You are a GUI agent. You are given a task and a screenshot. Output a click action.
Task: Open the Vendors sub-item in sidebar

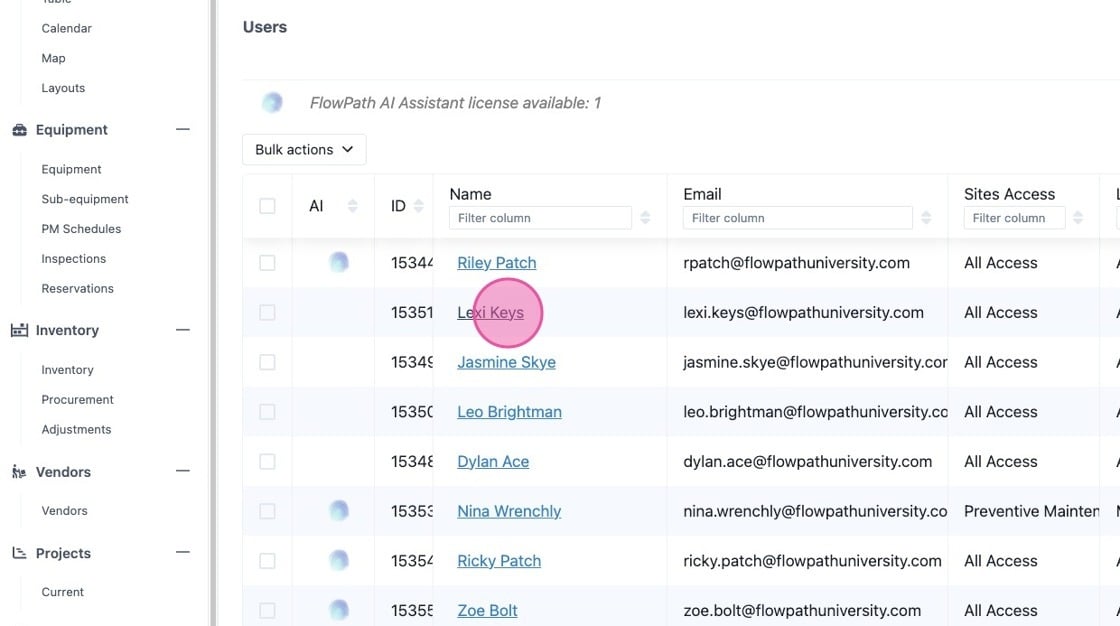tap(64, 511)
